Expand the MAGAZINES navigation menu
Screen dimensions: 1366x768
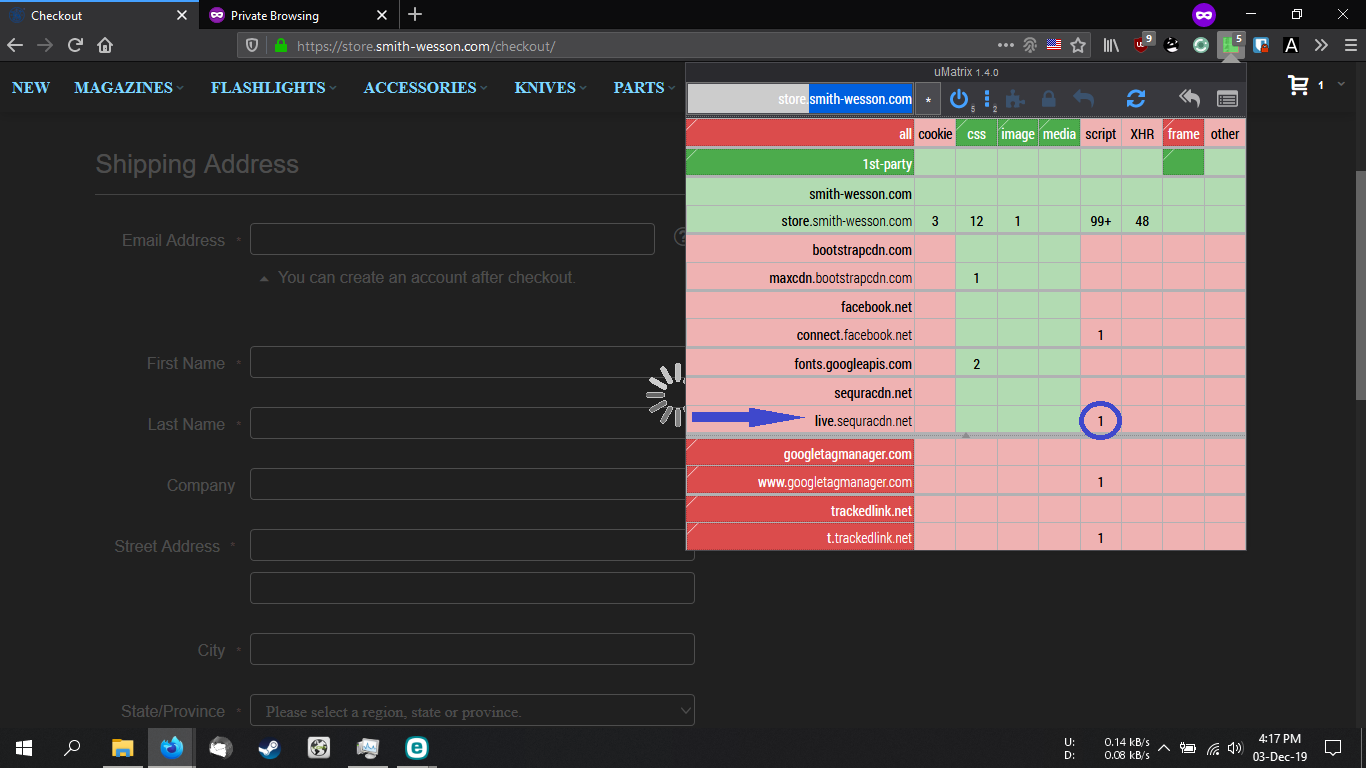pyautogui.click(x=129, y=87)
